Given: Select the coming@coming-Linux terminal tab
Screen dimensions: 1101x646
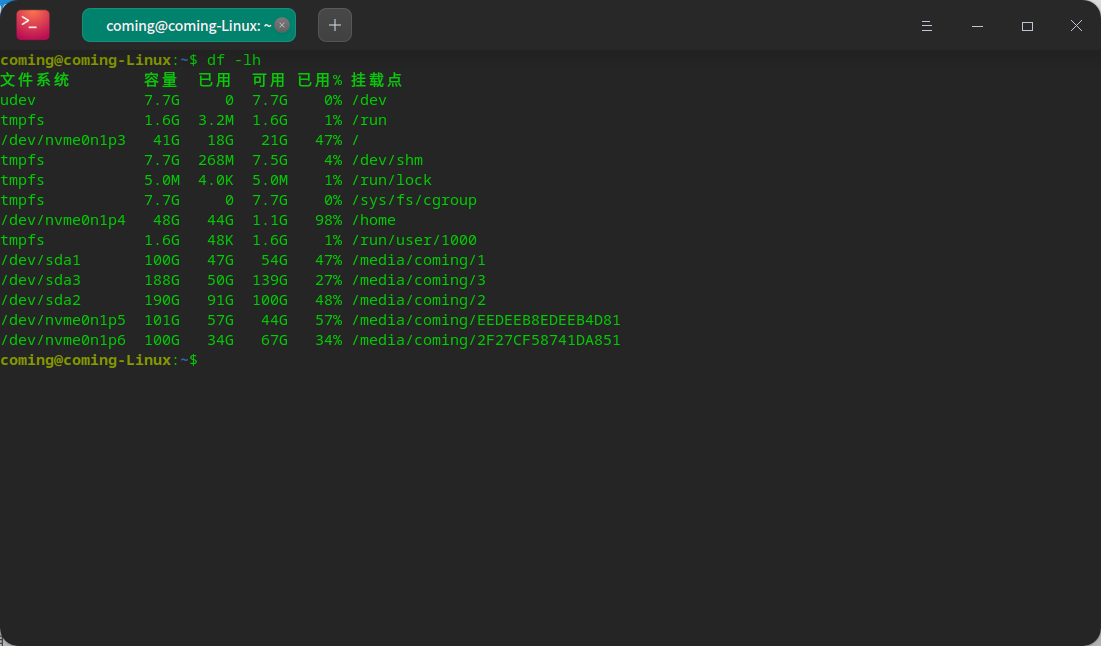Looking at the screenshot, I should (x=180, y=26).
